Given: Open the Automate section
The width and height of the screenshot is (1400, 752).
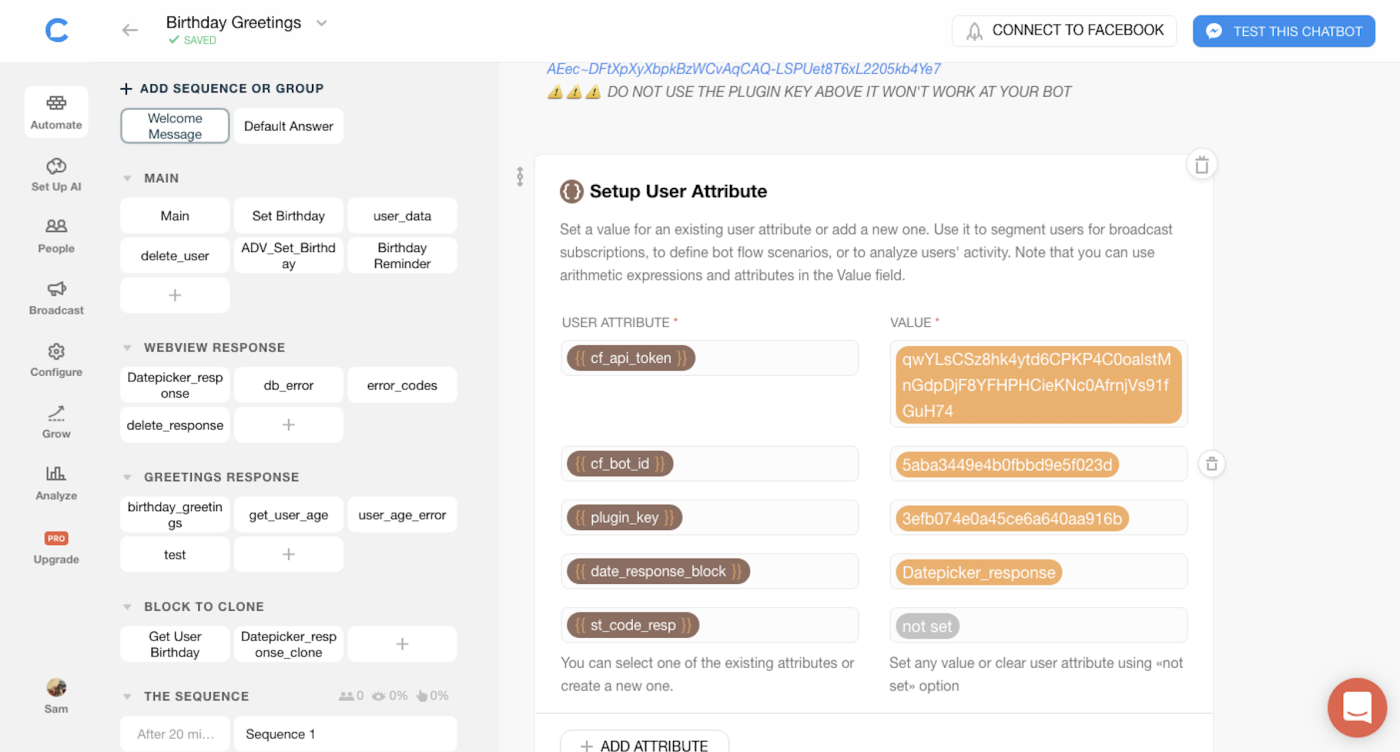Looking at the screenshot, I should (56, 112).
